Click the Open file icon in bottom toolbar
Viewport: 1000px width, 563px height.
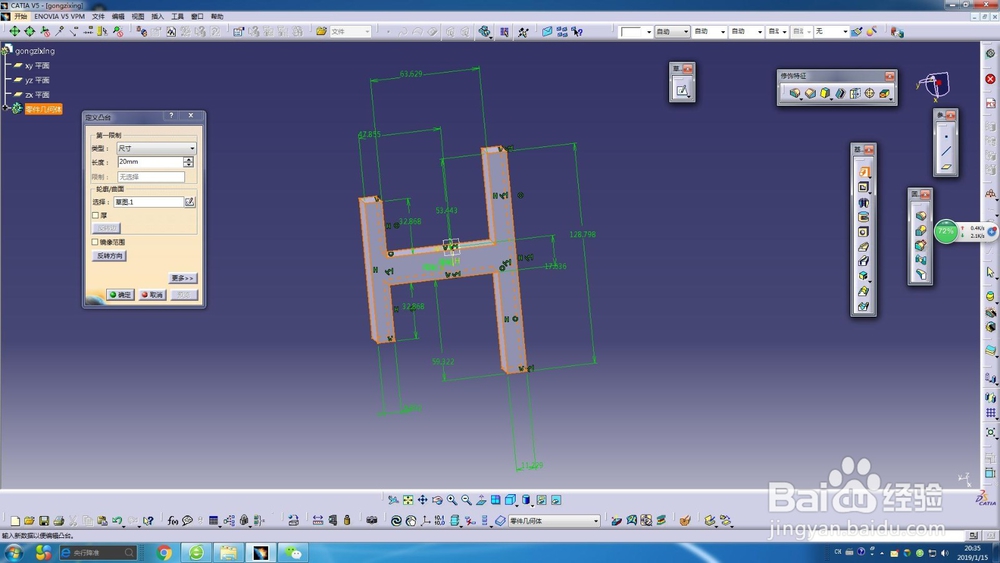click(29, 521)
